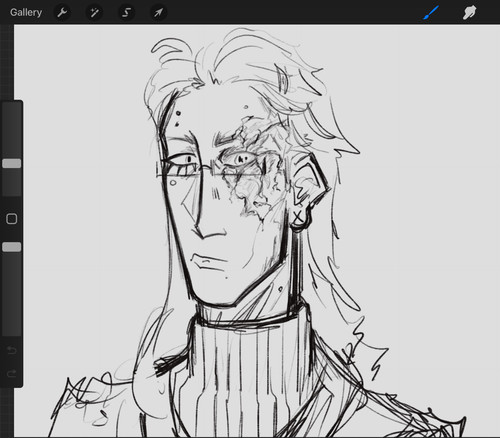Select the Transform arrow tool
This screenshot has width=500, height=438.
pos(158,13)
